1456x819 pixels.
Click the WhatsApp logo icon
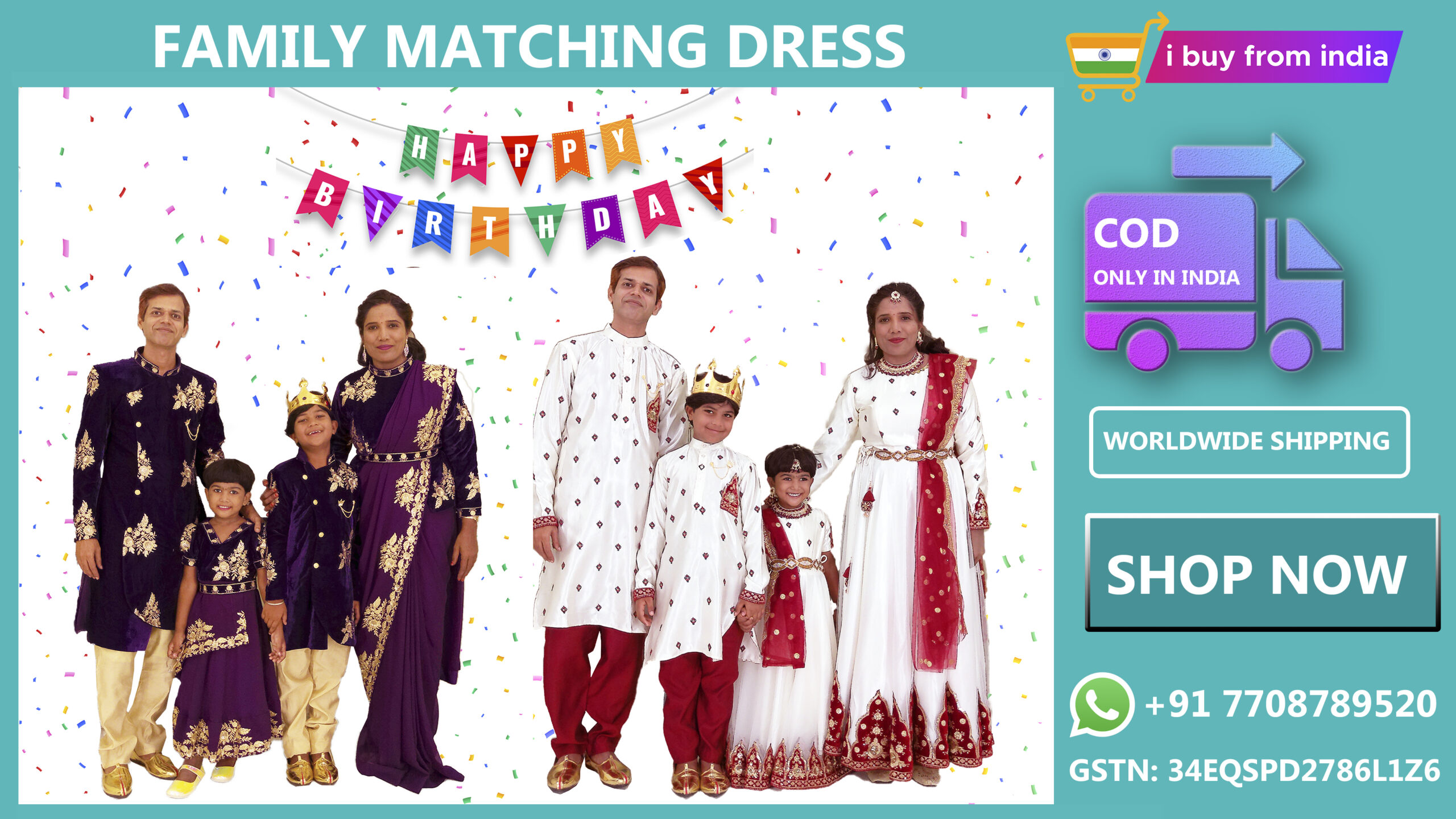(1102, 704)
